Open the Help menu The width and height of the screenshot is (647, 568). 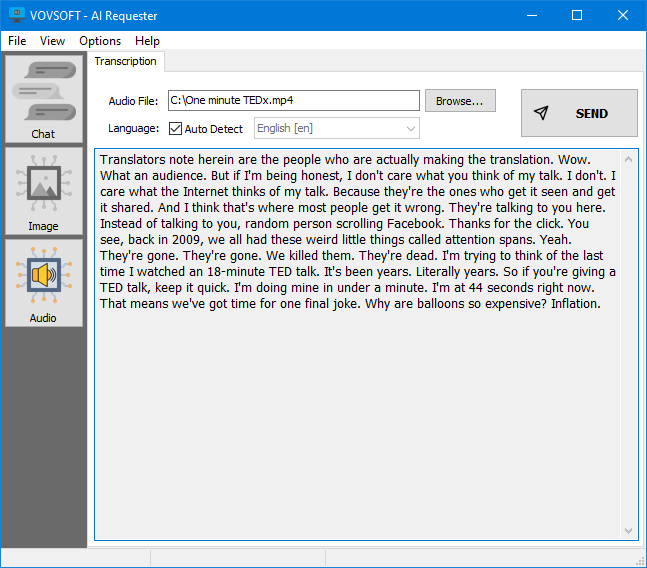click(147, 41)
